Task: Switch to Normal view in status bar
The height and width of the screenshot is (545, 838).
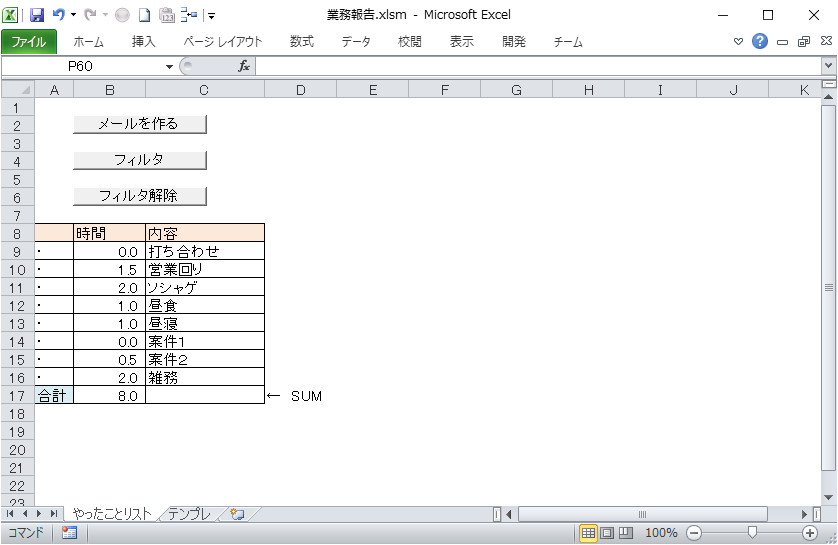Action: (x=588, y=533)
